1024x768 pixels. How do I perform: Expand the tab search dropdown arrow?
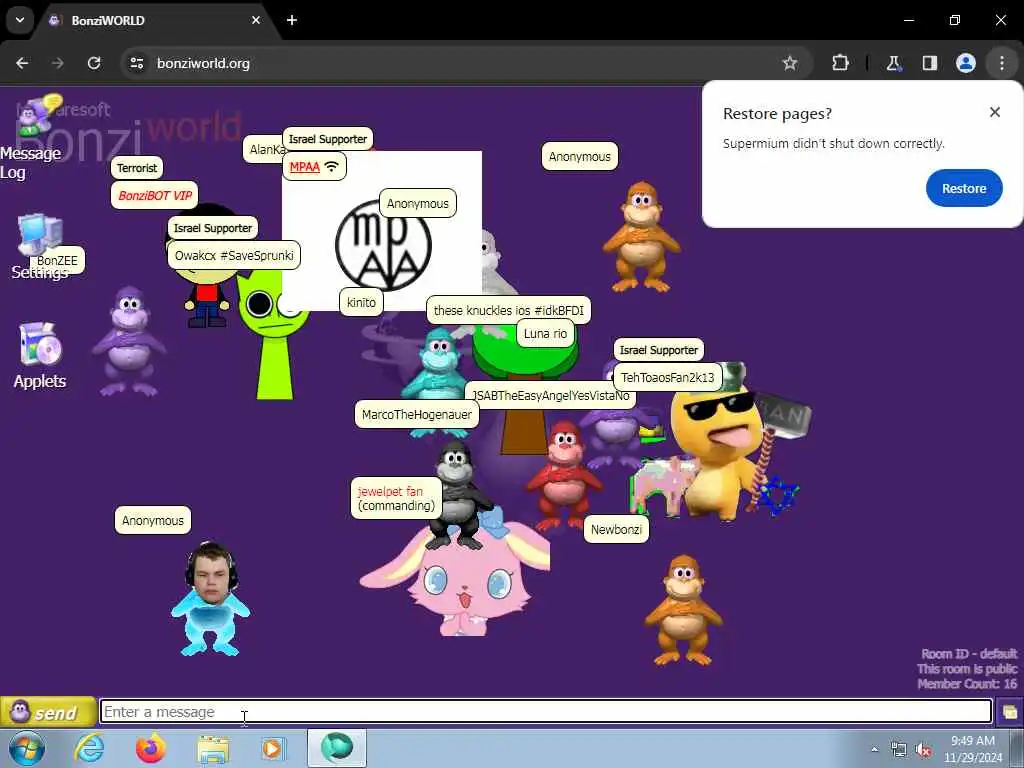[20, 20]
